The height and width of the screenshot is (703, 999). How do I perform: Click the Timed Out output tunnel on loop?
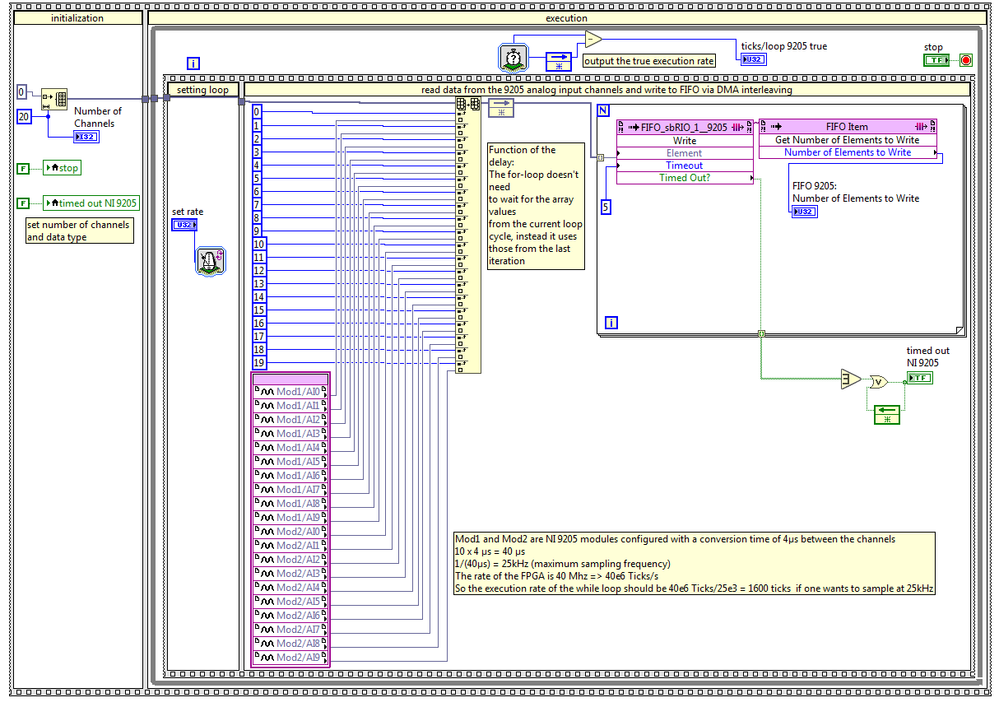pos(761,333)
